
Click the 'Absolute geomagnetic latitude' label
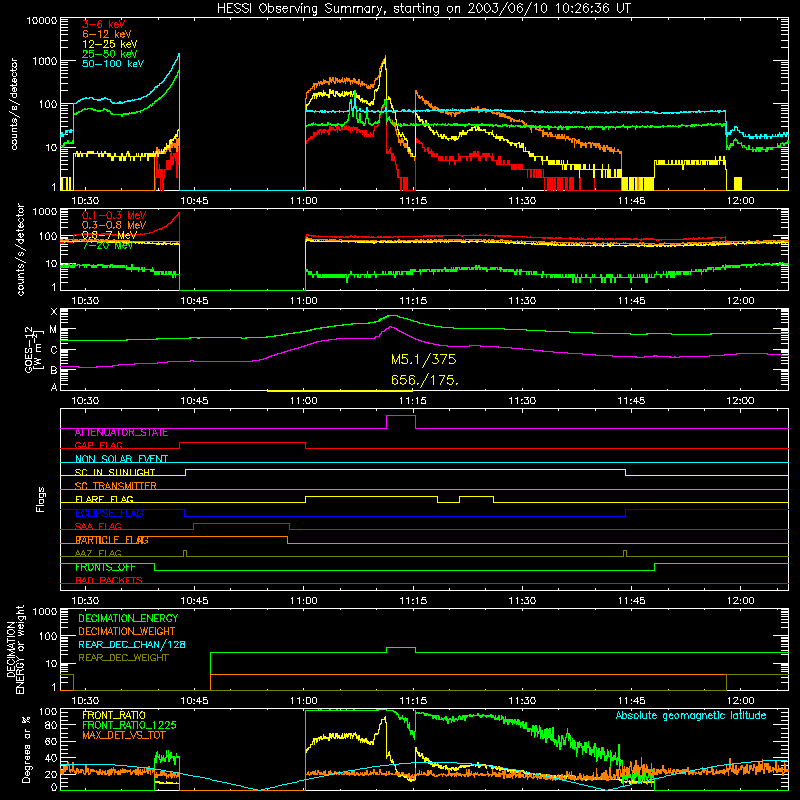coord(691,716)
